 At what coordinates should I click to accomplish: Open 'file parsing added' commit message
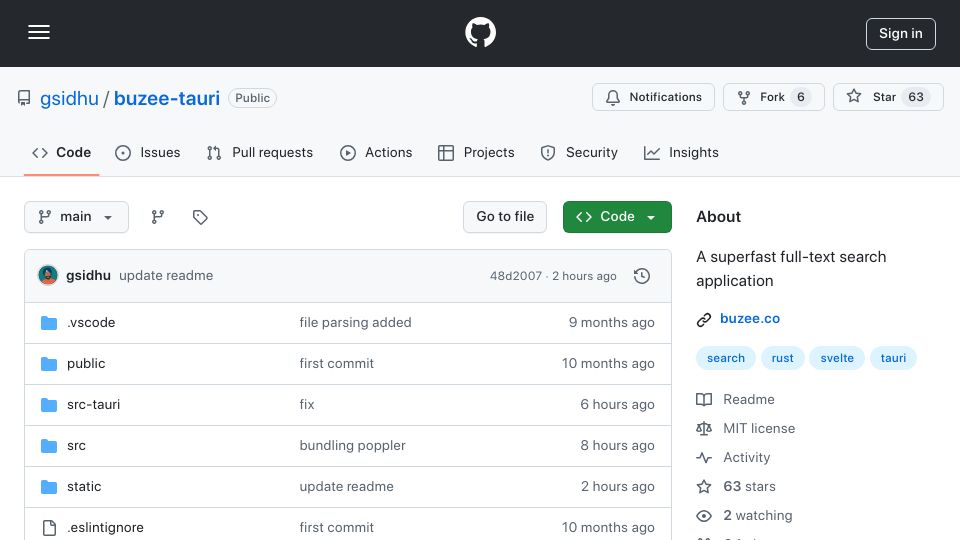pos(355,323)
